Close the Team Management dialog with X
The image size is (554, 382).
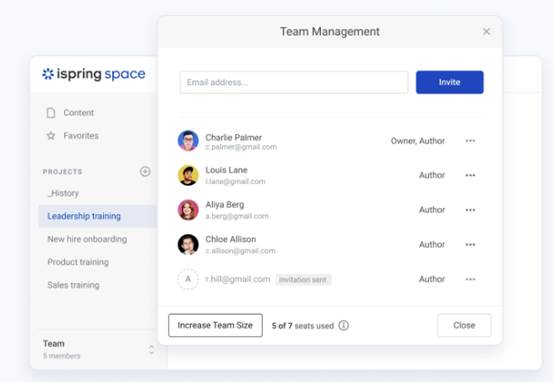tap(486, 31)
